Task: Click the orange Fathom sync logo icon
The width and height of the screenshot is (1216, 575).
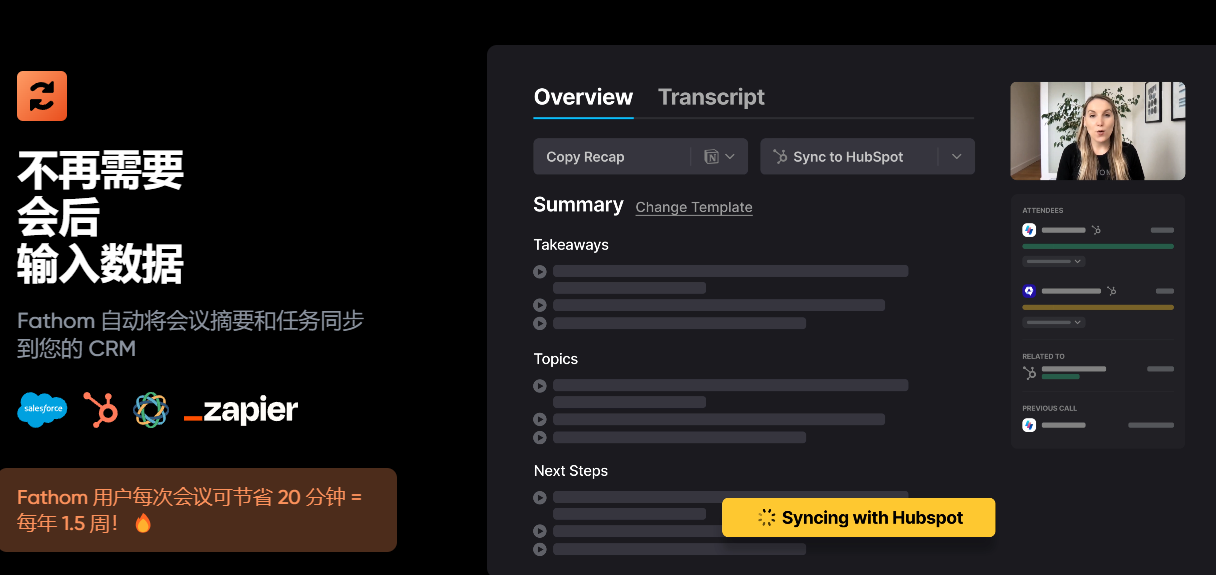Action: tap(42, 96)
